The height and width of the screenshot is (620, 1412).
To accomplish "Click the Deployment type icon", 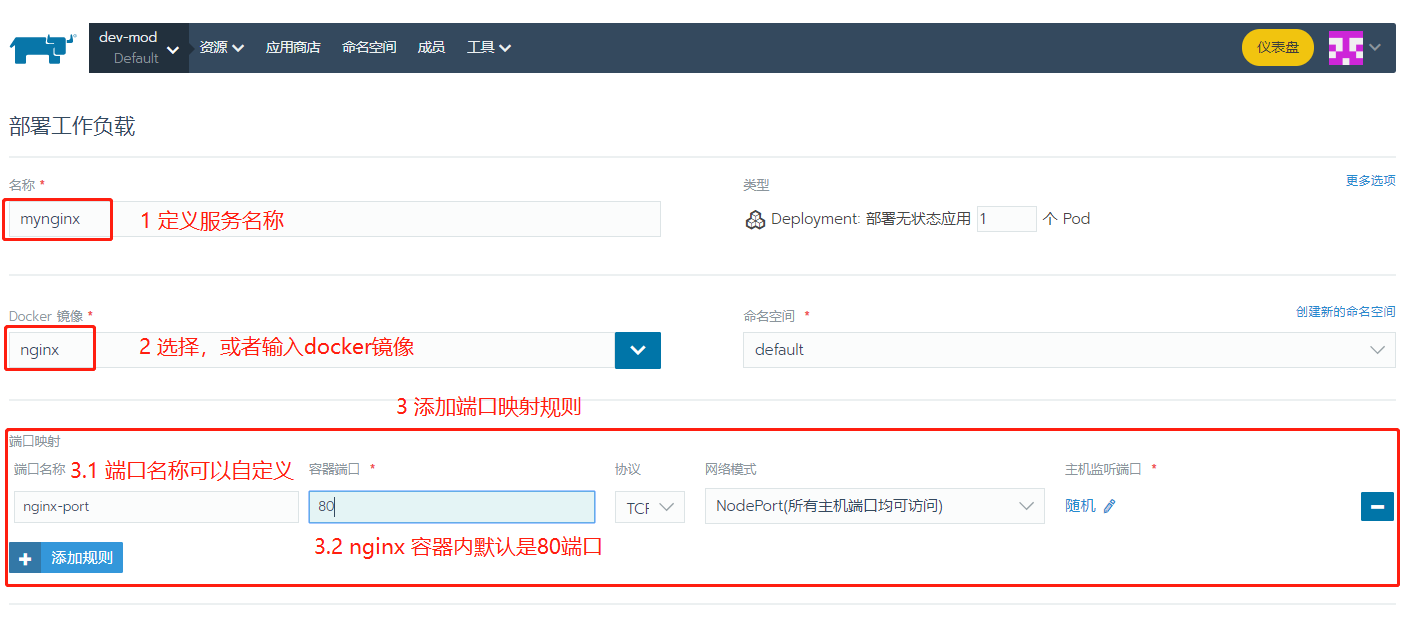I will tap(755, 219).
